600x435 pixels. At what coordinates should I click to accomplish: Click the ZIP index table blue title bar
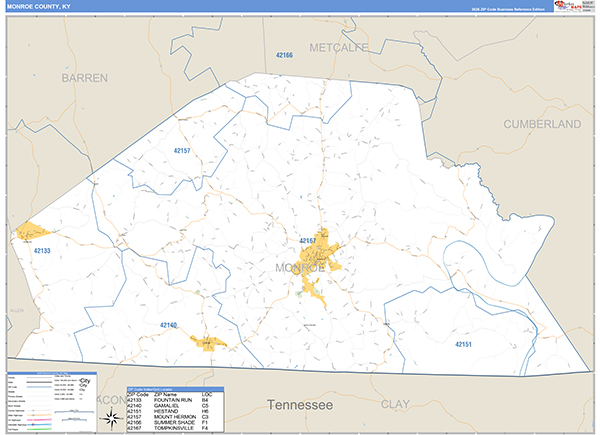175,389
